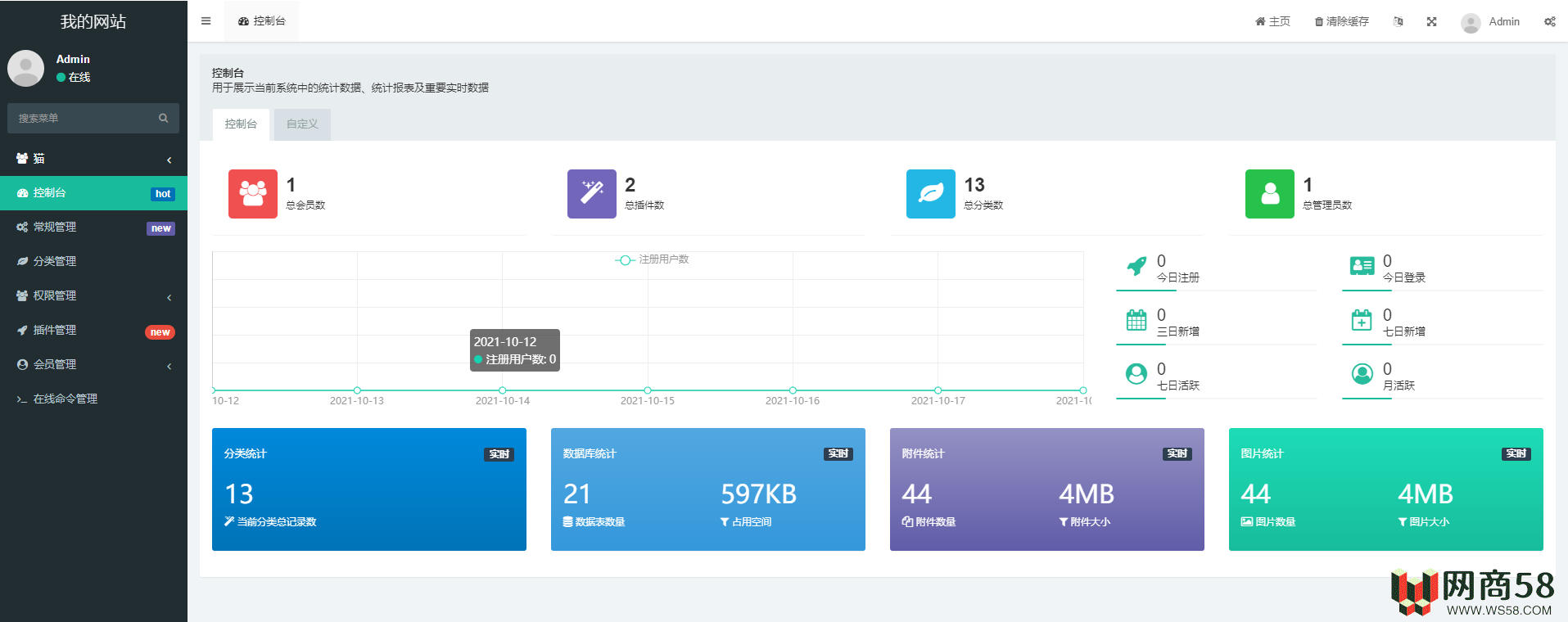Open the language switch icon
The image size is (1568, 622).
[x=1398, y=21]
